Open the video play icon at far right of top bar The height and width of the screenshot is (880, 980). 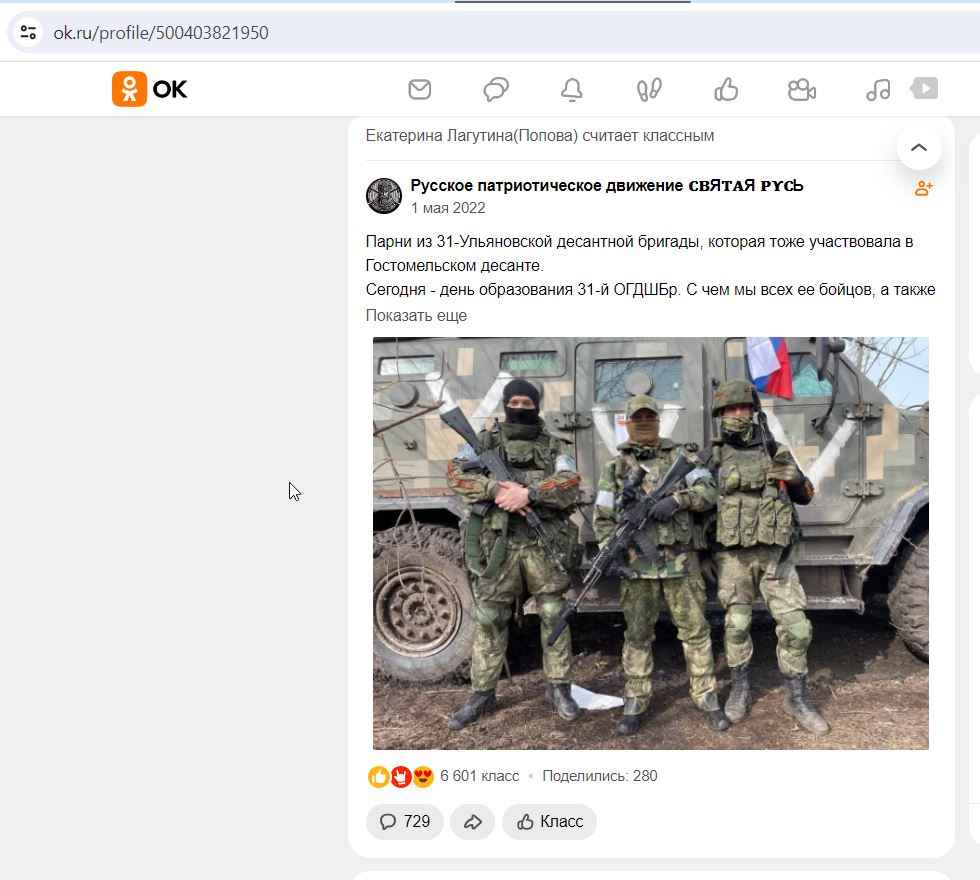[x=924, y=88]
